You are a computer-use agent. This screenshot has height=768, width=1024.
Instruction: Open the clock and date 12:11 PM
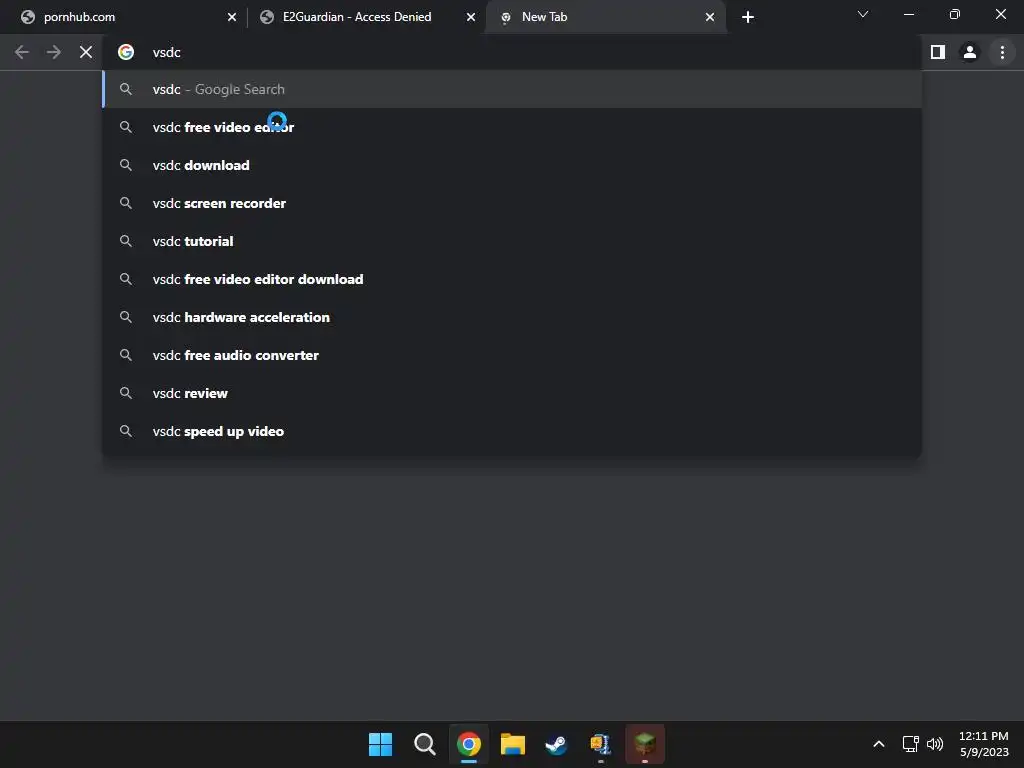(984, 744)
